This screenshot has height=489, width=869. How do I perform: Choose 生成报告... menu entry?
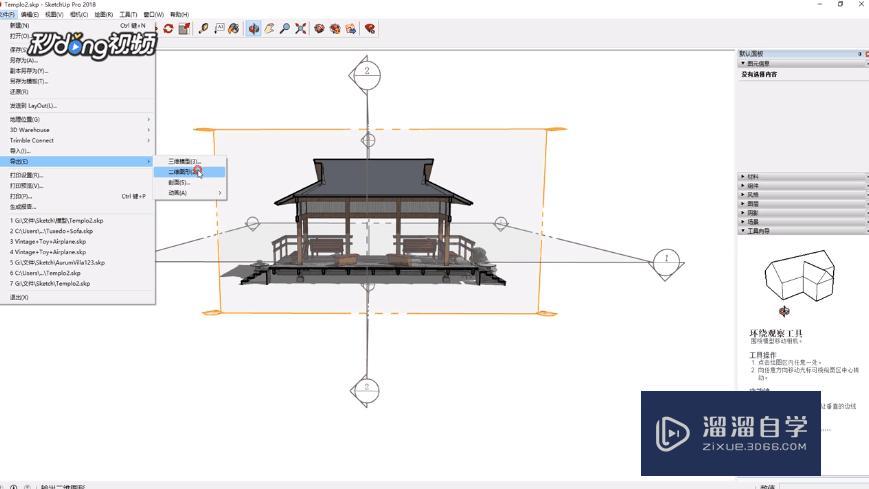(x=78, y=207)
